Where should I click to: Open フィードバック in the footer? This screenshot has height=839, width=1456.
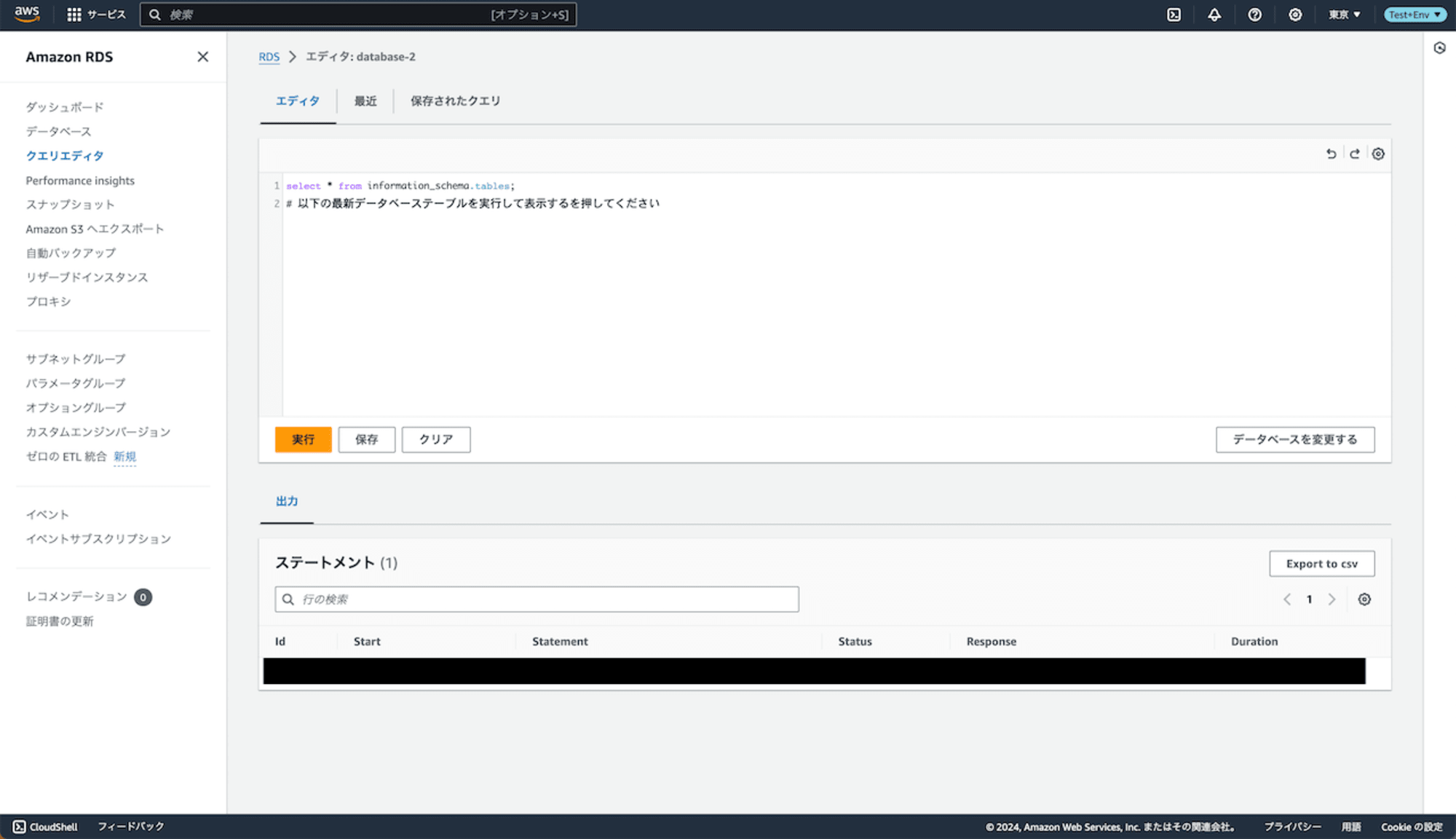click(x=131, y=827)
